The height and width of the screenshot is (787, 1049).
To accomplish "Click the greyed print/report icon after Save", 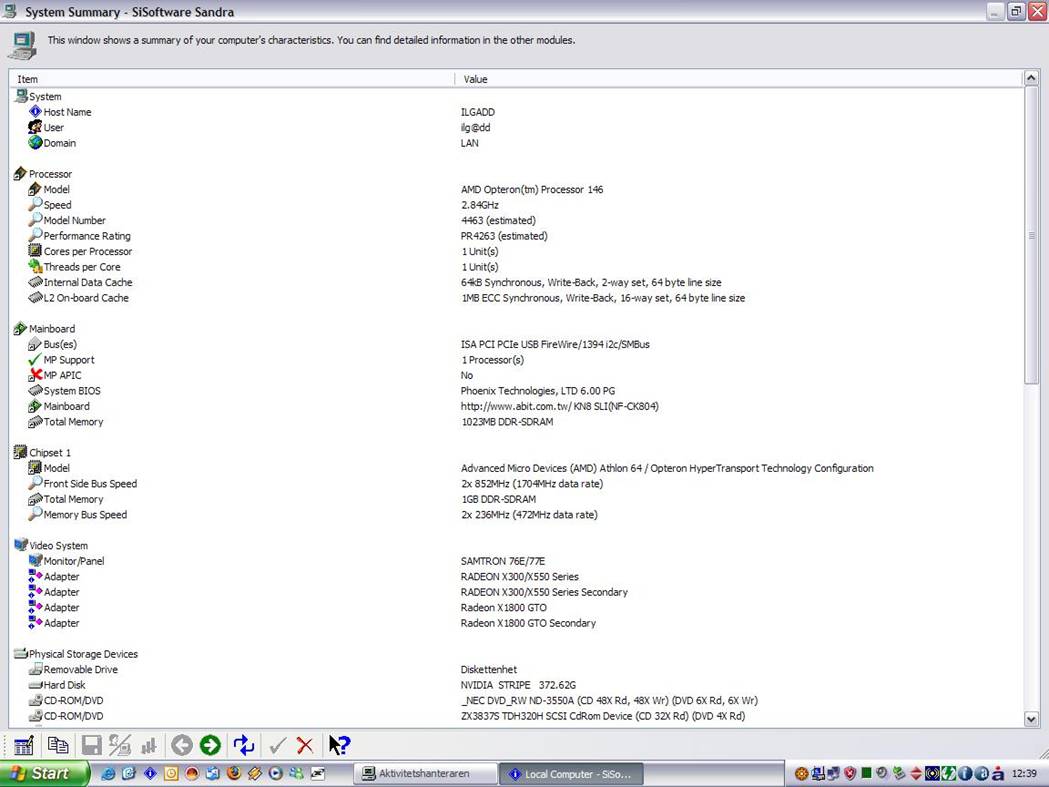I will pos(120,745).
